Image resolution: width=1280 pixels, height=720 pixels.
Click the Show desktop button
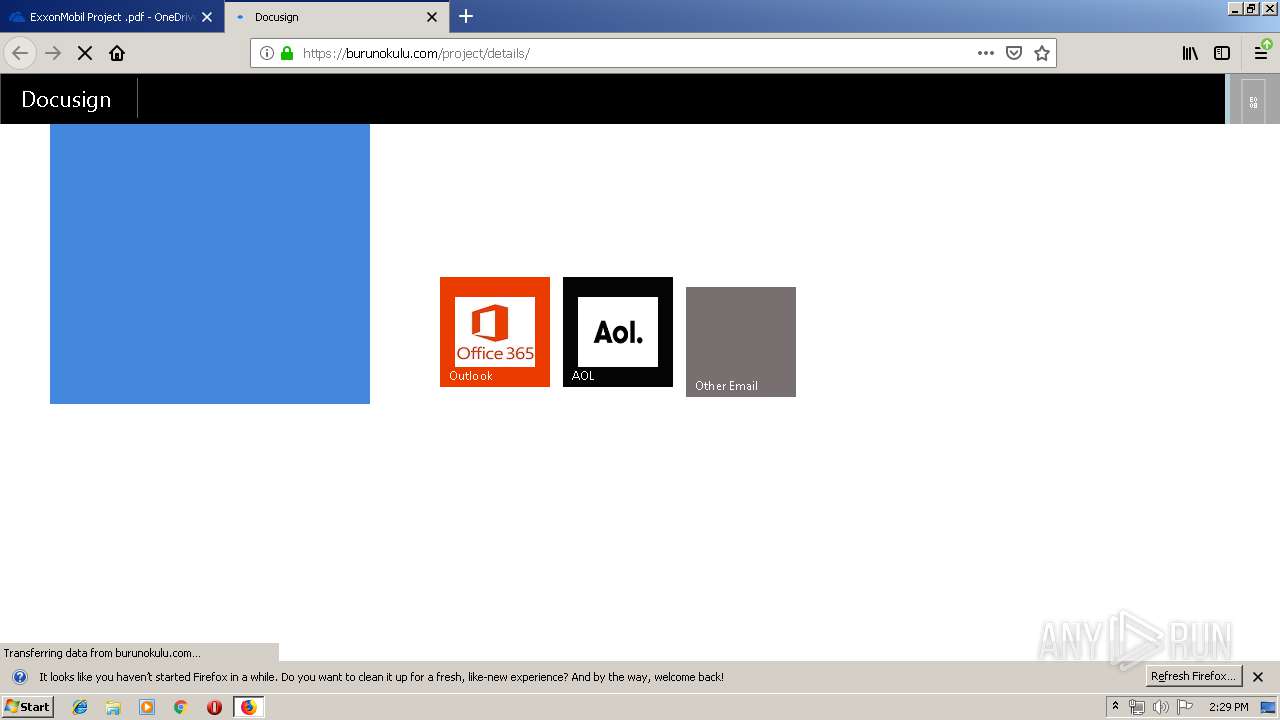1269,707
